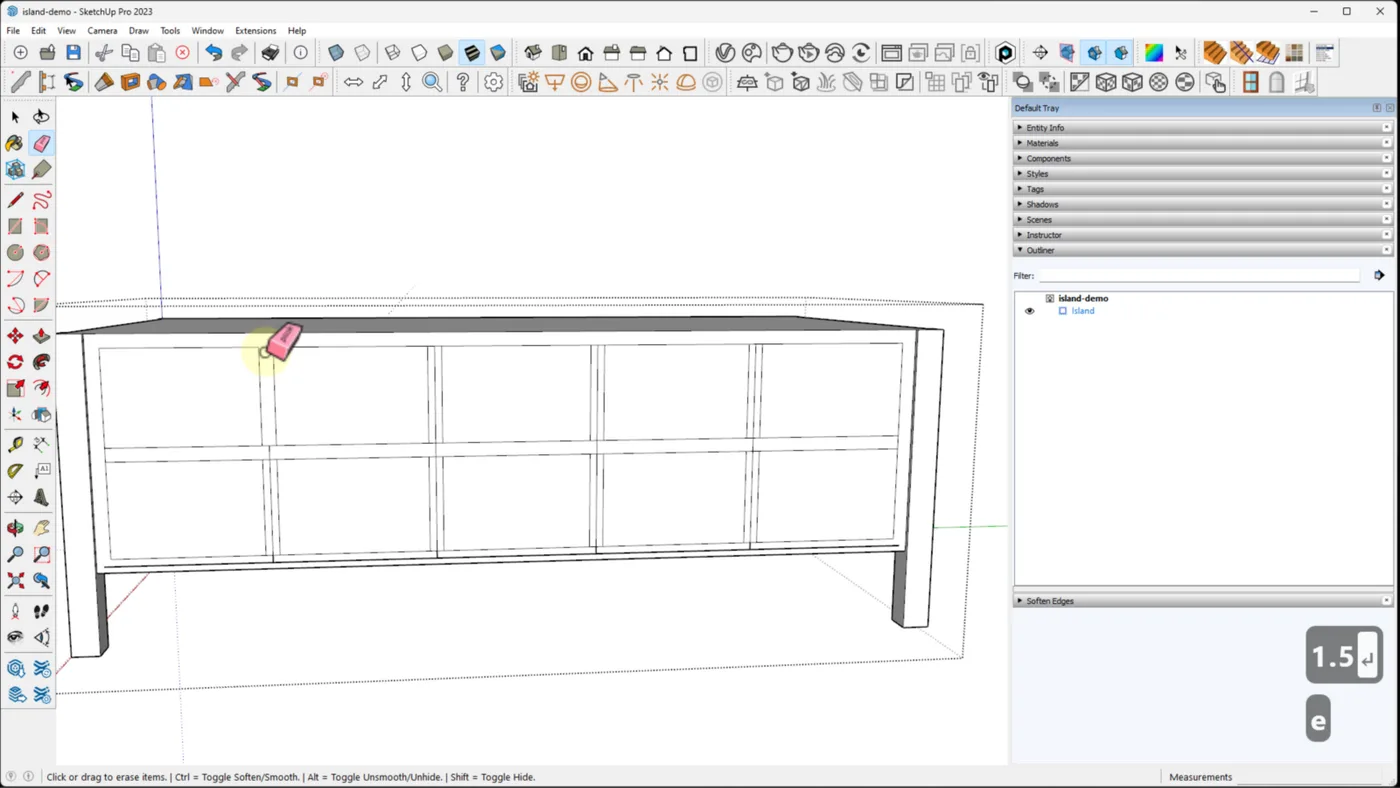Choose the Tape Measure tool

pyautogui.click(x=15, y=444)
